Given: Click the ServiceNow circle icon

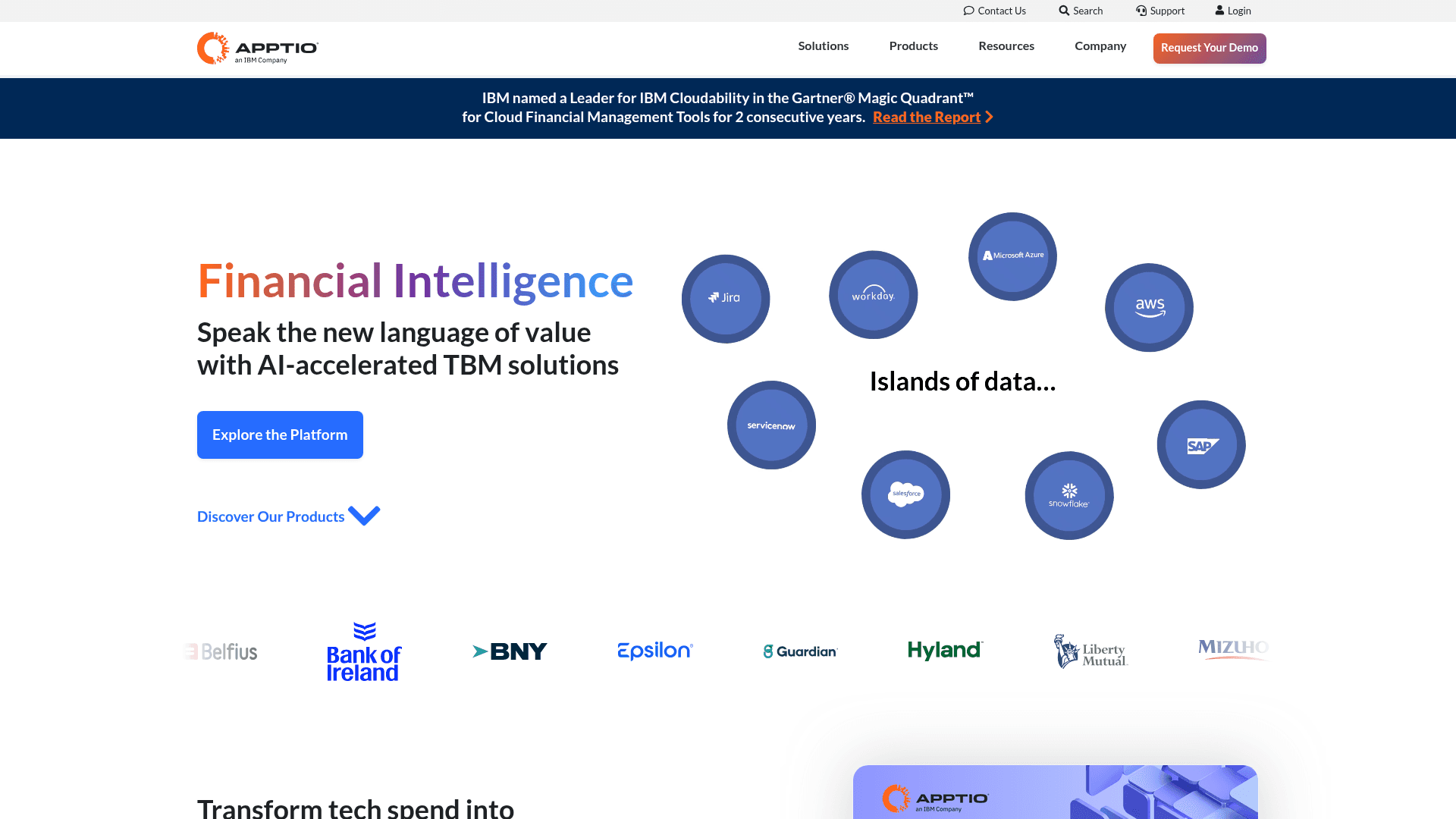Looking at the screenshot, I should (771, 425).
